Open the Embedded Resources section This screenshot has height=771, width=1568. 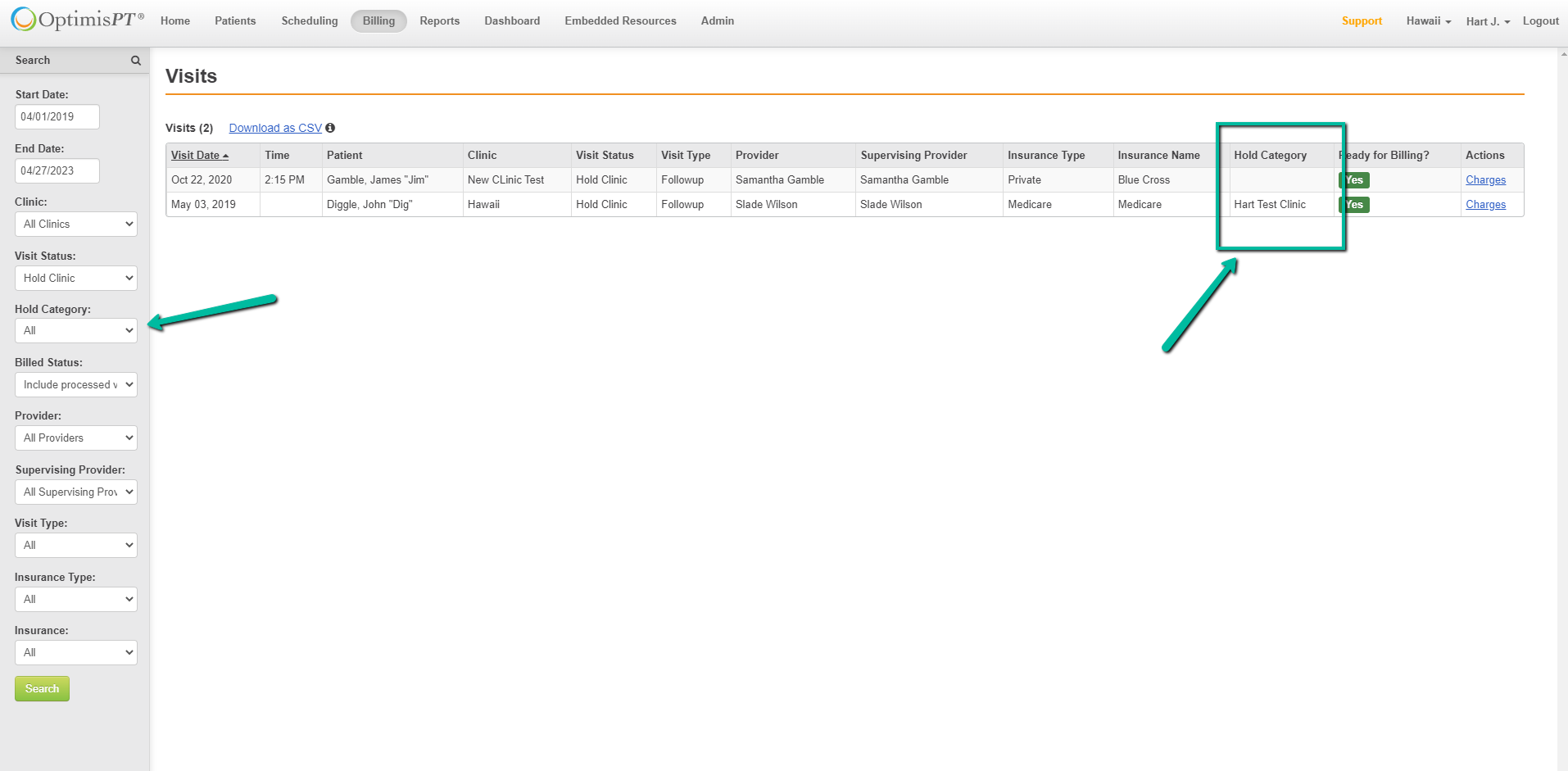(620, 20)
